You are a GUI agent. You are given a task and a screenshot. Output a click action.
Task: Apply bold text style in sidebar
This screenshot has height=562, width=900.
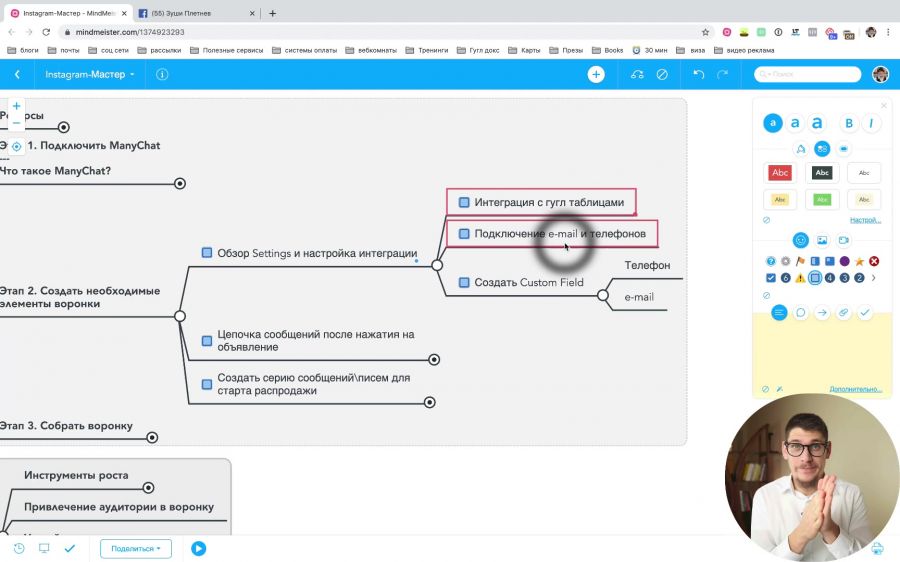pos(849,123)
